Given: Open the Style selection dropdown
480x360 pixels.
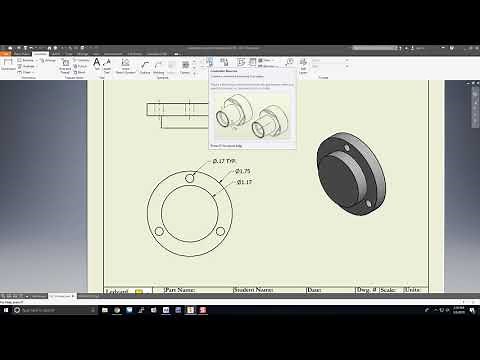Looking at the screenshot, I should [x=330, y=66].
